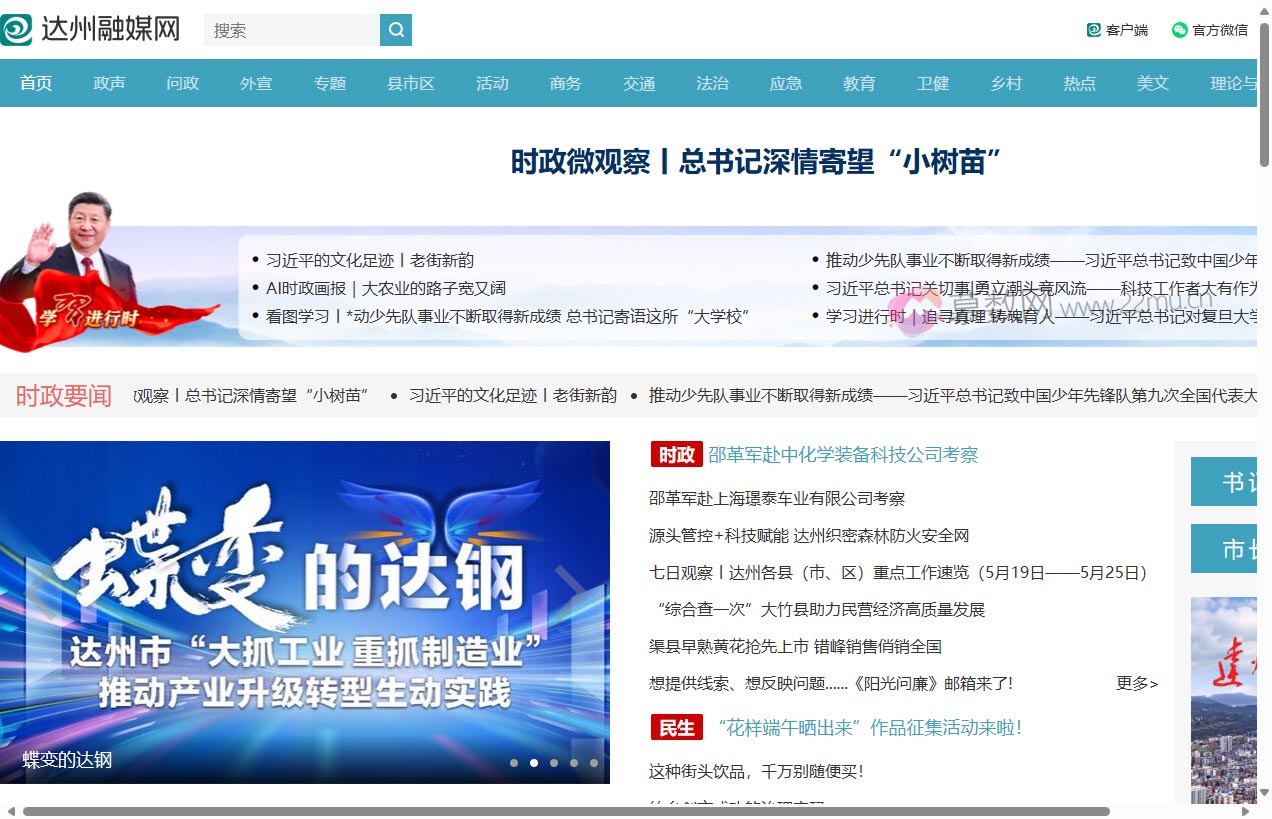Viewport: 1272px width, 819px height.
Task: Open the 卫健 navigation tab
Action: pos(933,83)
